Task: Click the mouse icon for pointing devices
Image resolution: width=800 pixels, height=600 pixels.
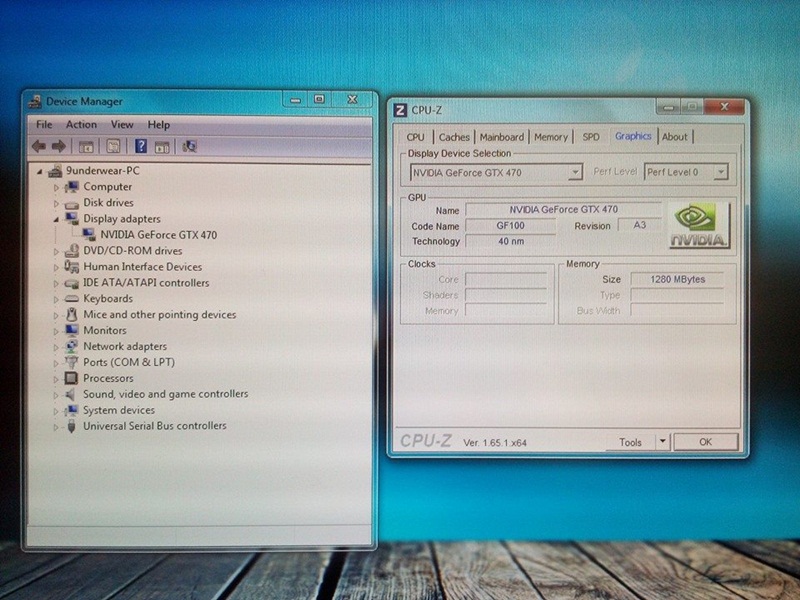Action: click(71, 314)
